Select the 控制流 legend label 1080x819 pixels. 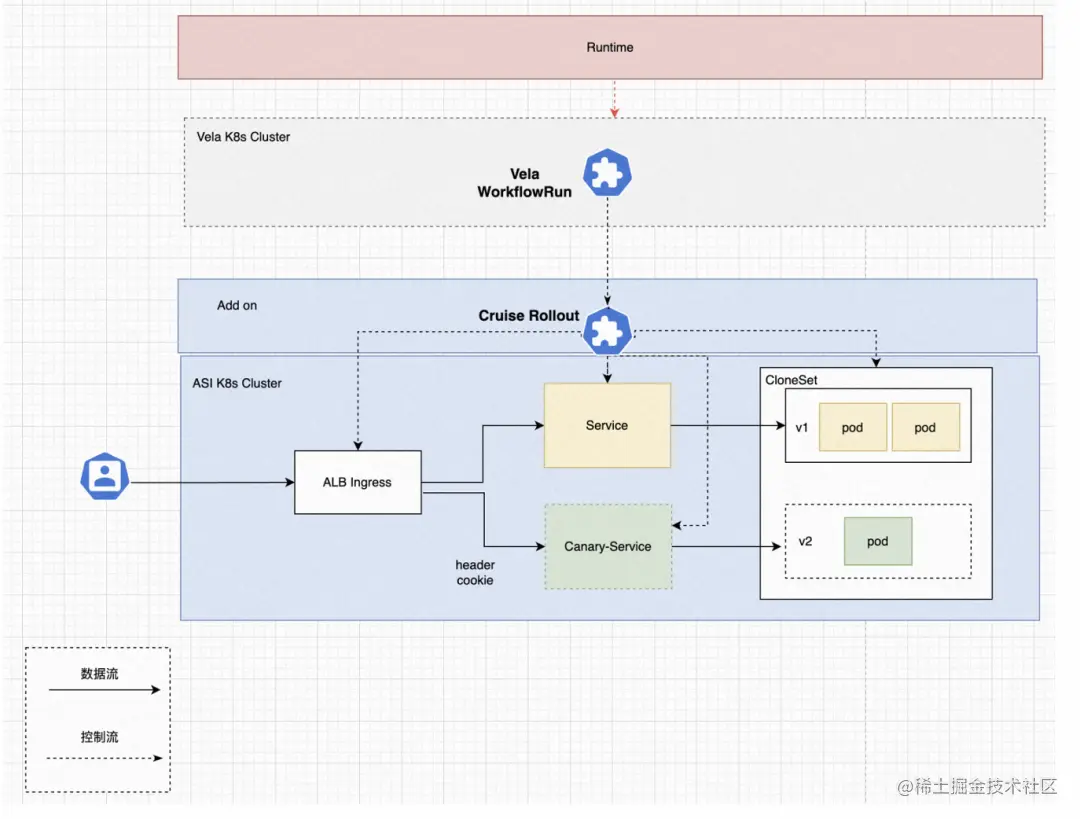[x=99, y=737]
